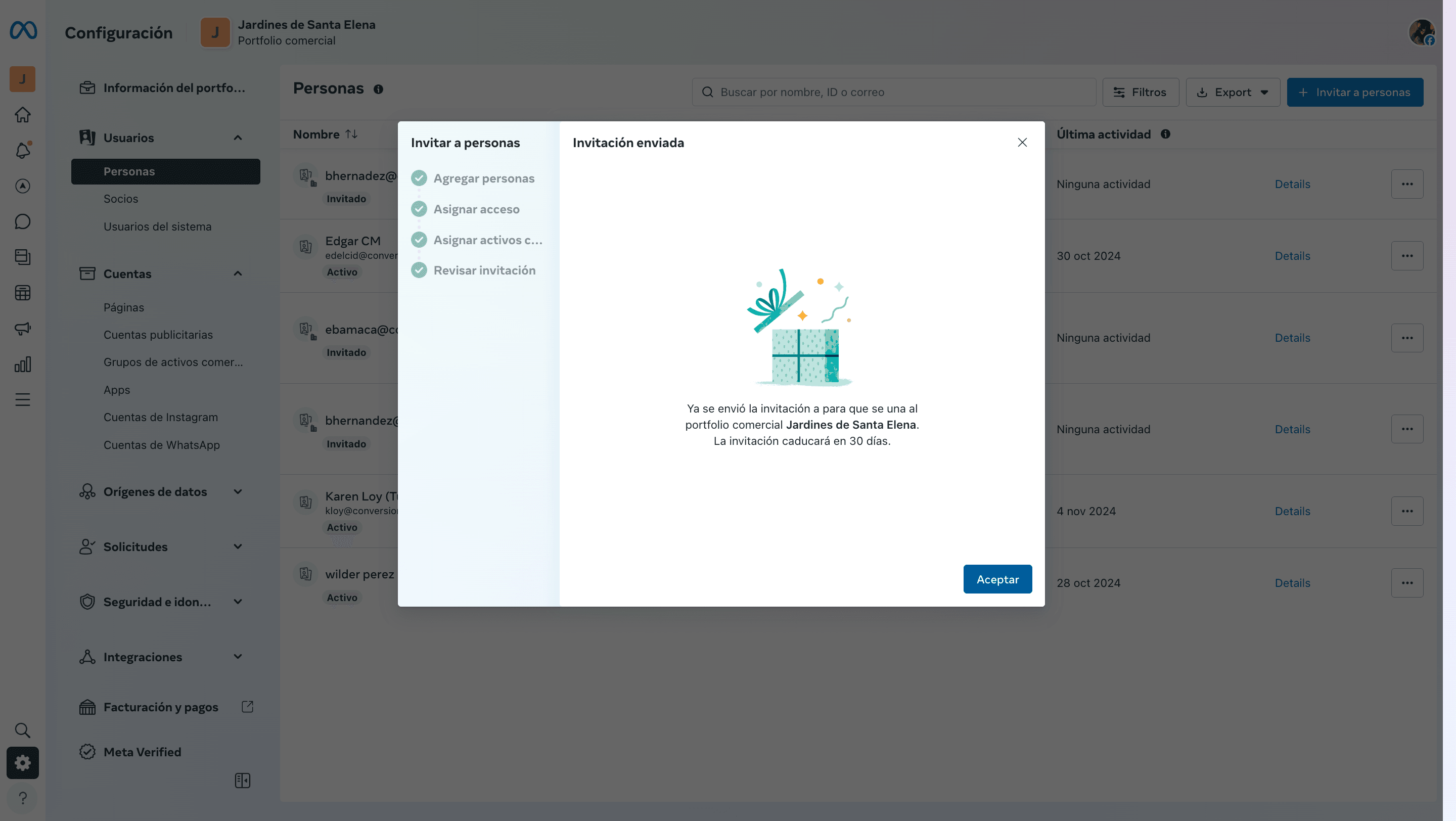Click the '30 oct 2024' activity date
This screenshot has width=1456, height=821.
click(x=1088, y=256)
